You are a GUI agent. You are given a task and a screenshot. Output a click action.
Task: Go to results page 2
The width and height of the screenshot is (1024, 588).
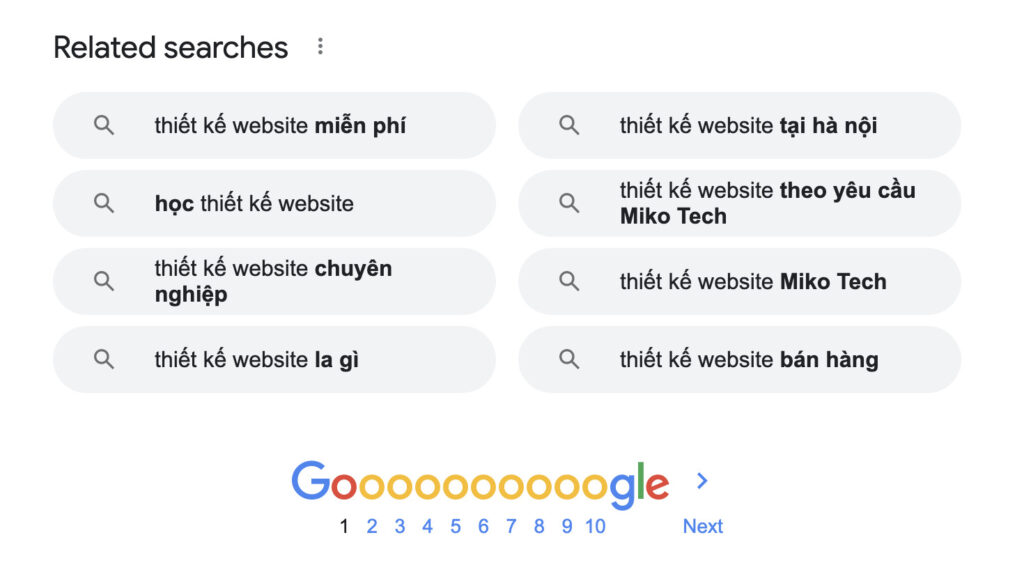(372, 527)
